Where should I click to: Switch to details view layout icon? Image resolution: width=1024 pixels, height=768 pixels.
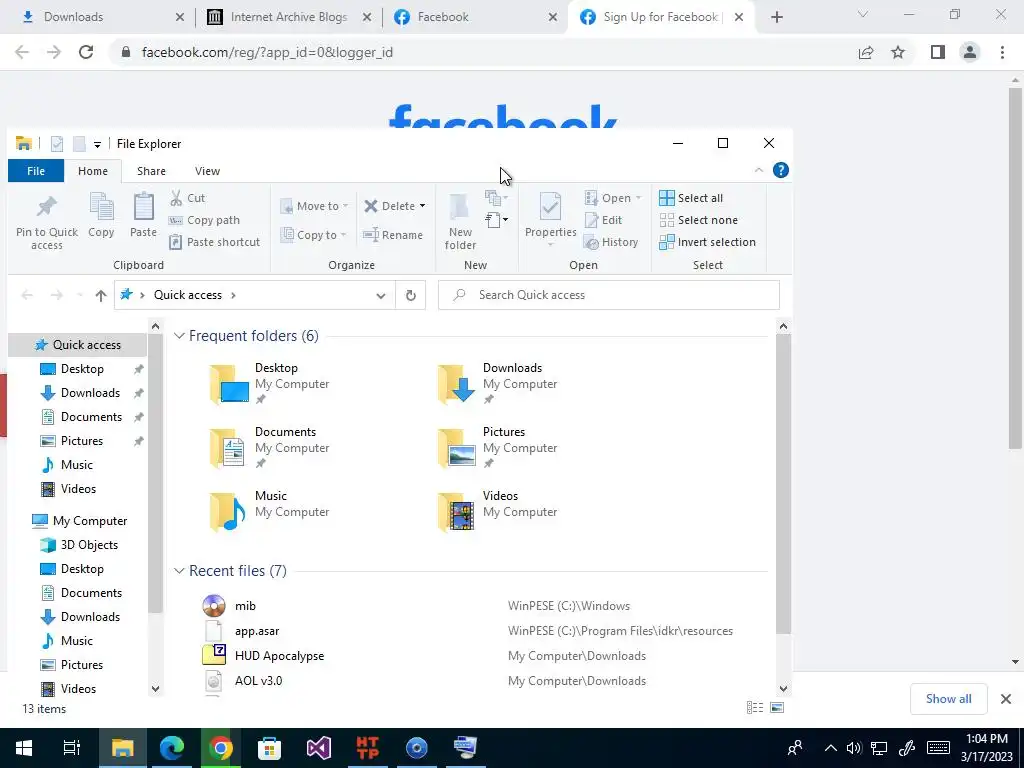point(755,708)
